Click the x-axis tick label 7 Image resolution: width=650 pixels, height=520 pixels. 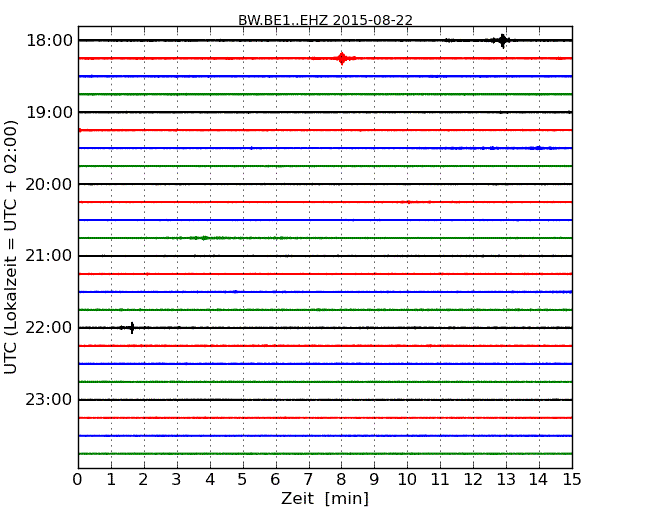(x=308, y=480)
